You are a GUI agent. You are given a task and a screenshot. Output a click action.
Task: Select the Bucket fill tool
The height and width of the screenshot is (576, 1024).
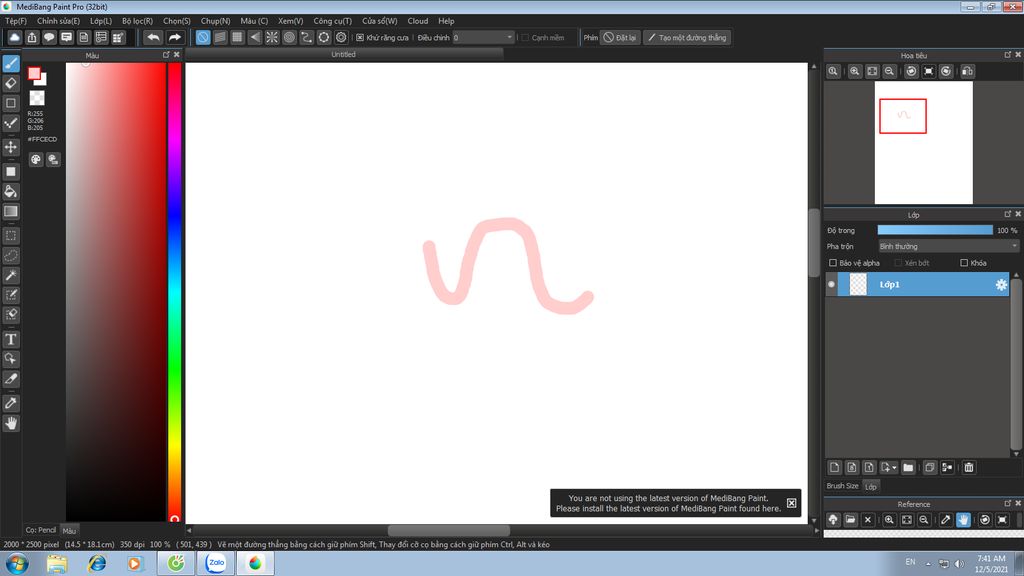[11, 191]
